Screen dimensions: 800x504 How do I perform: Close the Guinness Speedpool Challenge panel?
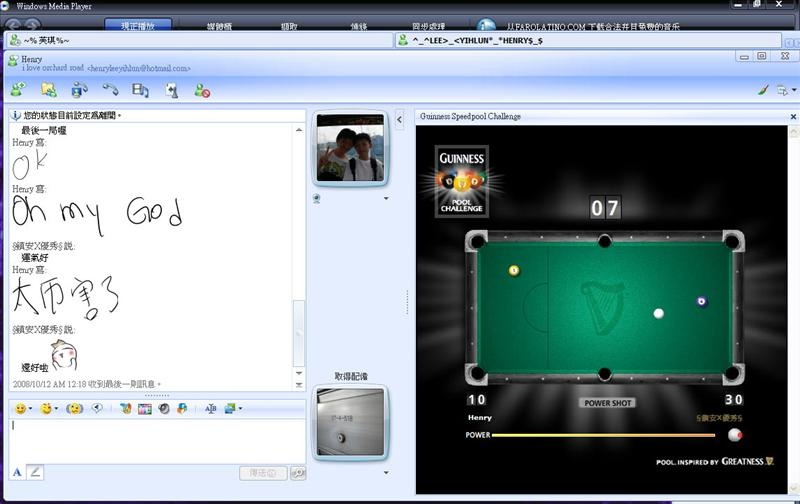click(x=793, y=117)
